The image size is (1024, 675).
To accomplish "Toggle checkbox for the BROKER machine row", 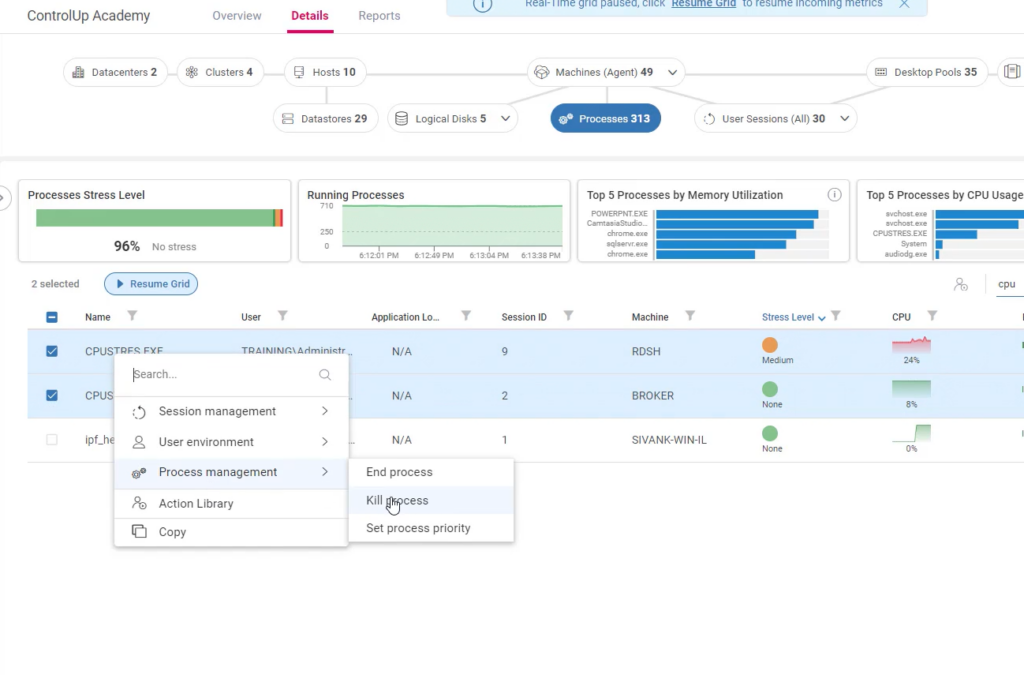I will [52, 395].
